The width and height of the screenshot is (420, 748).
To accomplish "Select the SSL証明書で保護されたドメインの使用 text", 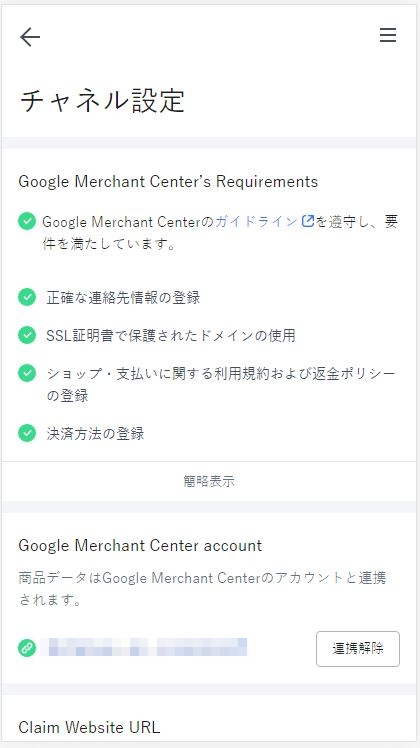I will 171,335.
